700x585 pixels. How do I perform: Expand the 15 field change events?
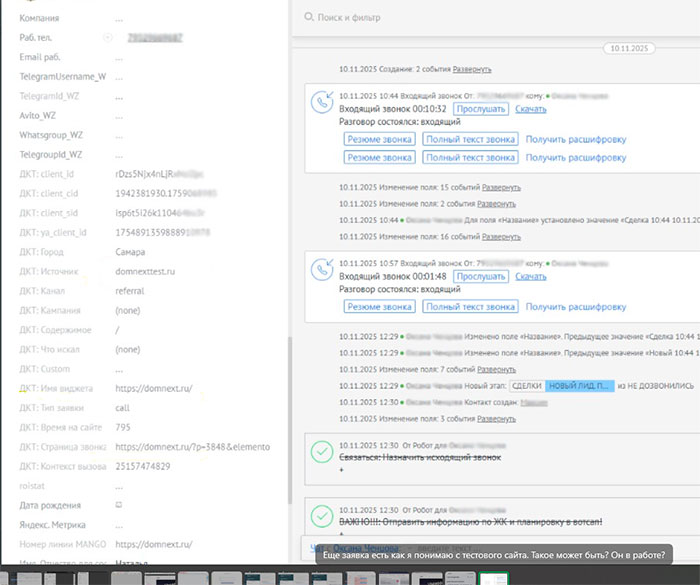(x=501, y=188)
